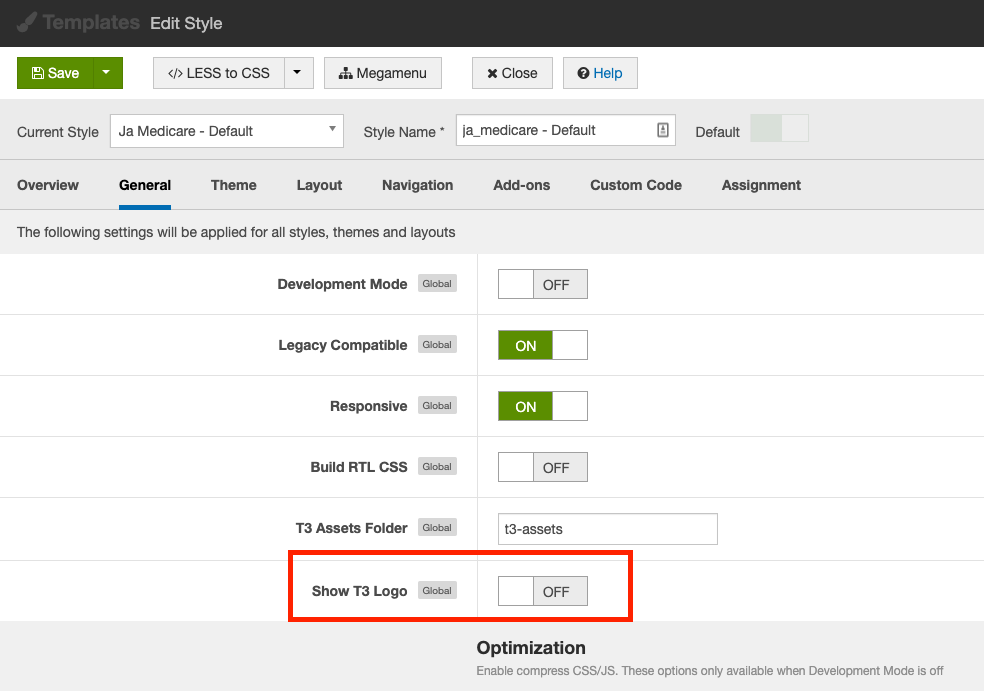Screen dimensions: 984x691
Task: Click the Templates paintbrush icon
Action: 26,23
